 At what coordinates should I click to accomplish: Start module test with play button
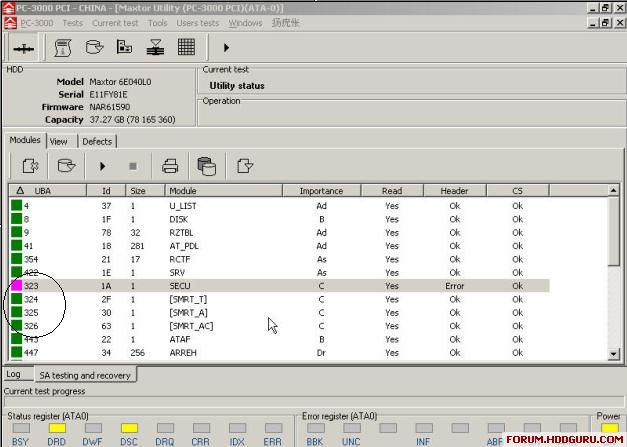point(102,166)
